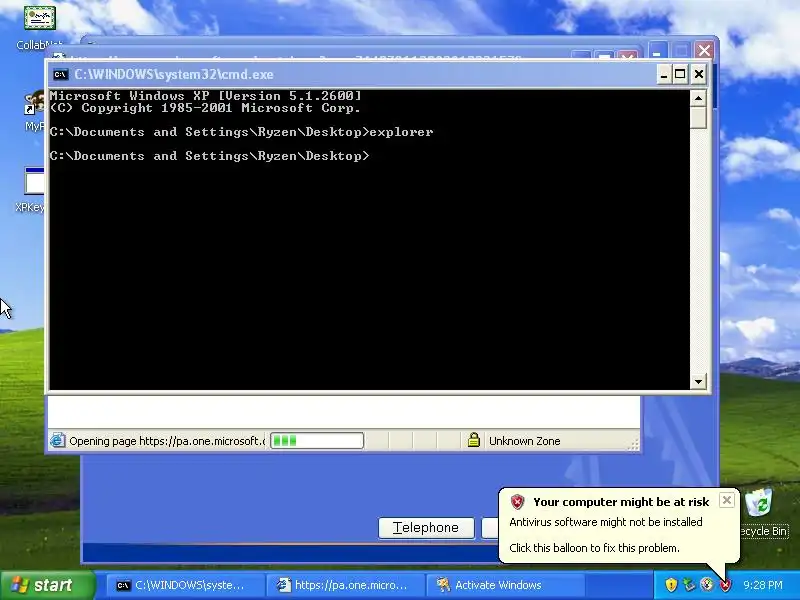Click the Safely Remove Hardware tray icon
Image resolution: width=800 pixels, height=600 pixels.
(x=689, y=585)
